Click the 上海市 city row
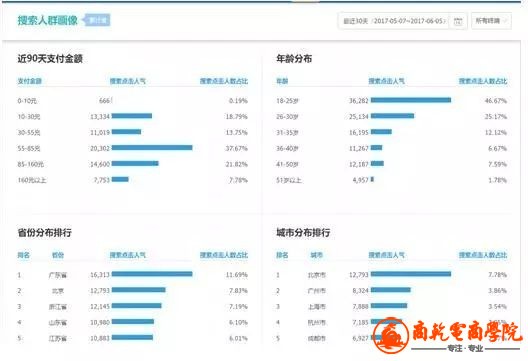The height and width of the screenshot is (361, 528). click(x=391, y=306)
